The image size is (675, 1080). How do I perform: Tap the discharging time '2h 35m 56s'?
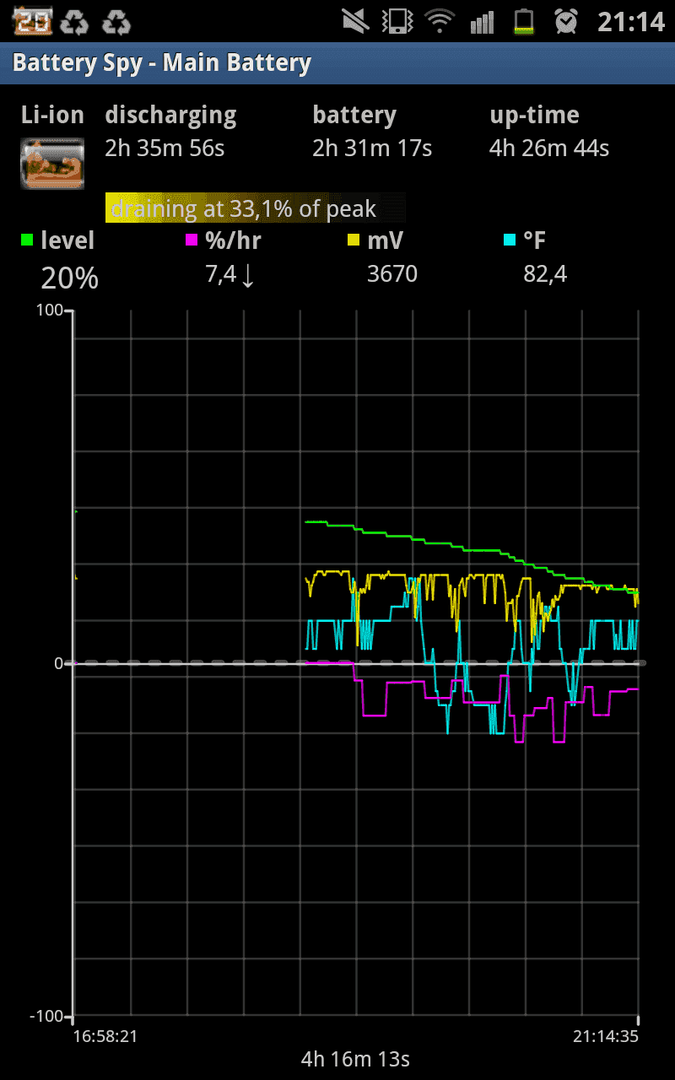[x=165, y=148]
